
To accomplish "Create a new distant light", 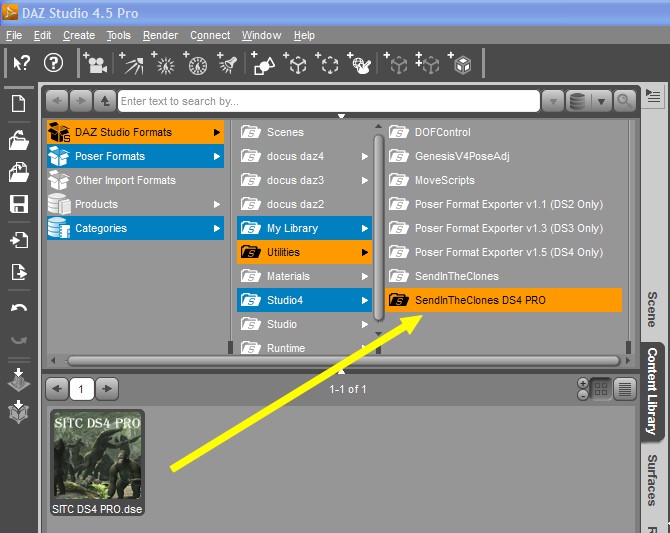I will [x=132, y=63].
